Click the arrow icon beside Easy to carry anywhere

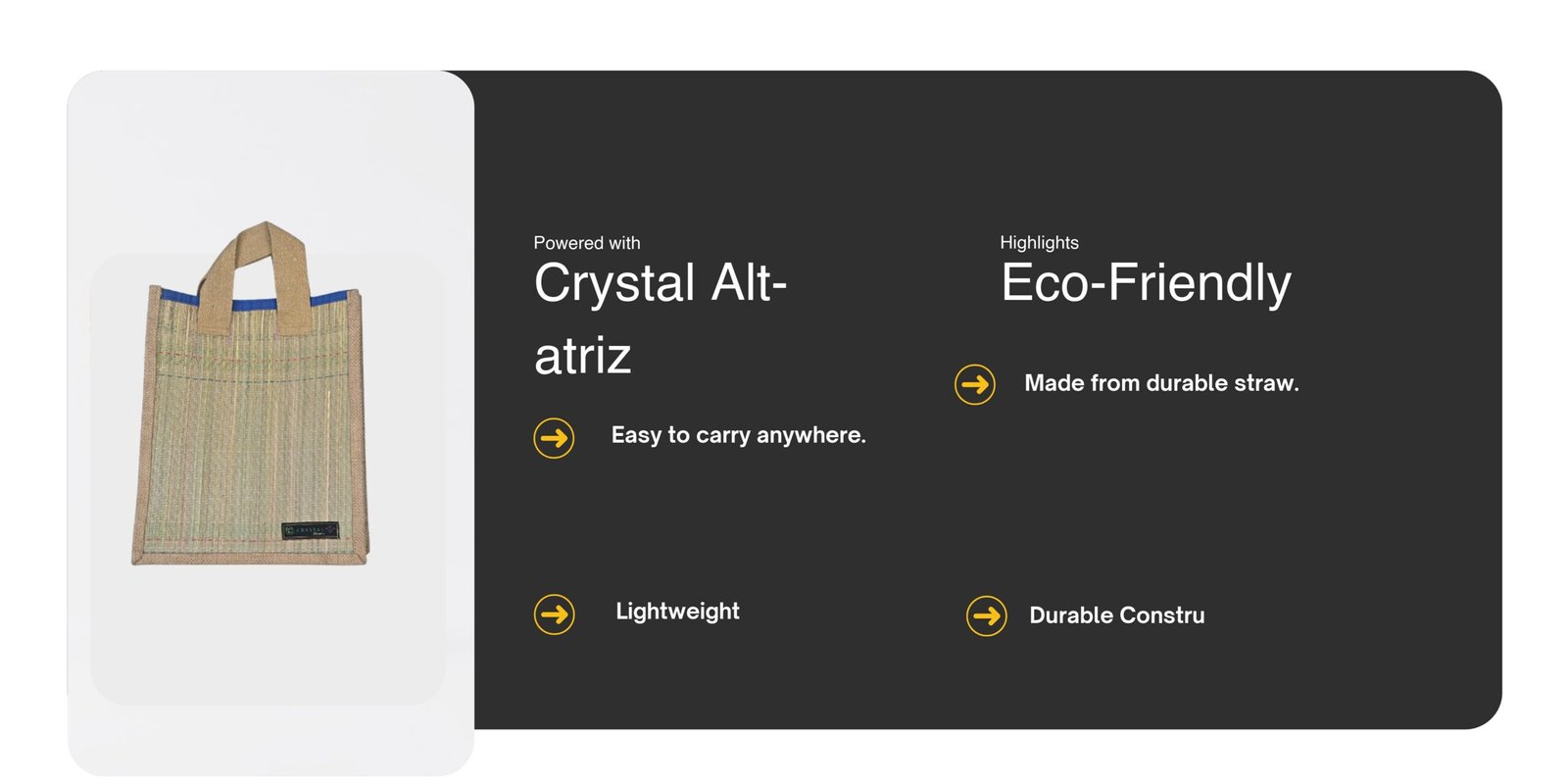click(554, 437)
